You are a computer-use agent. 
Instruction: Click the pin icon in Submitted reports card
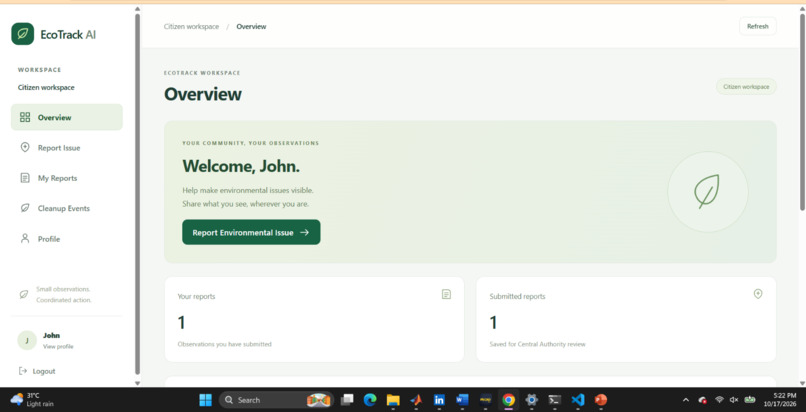tap(758, 294)
